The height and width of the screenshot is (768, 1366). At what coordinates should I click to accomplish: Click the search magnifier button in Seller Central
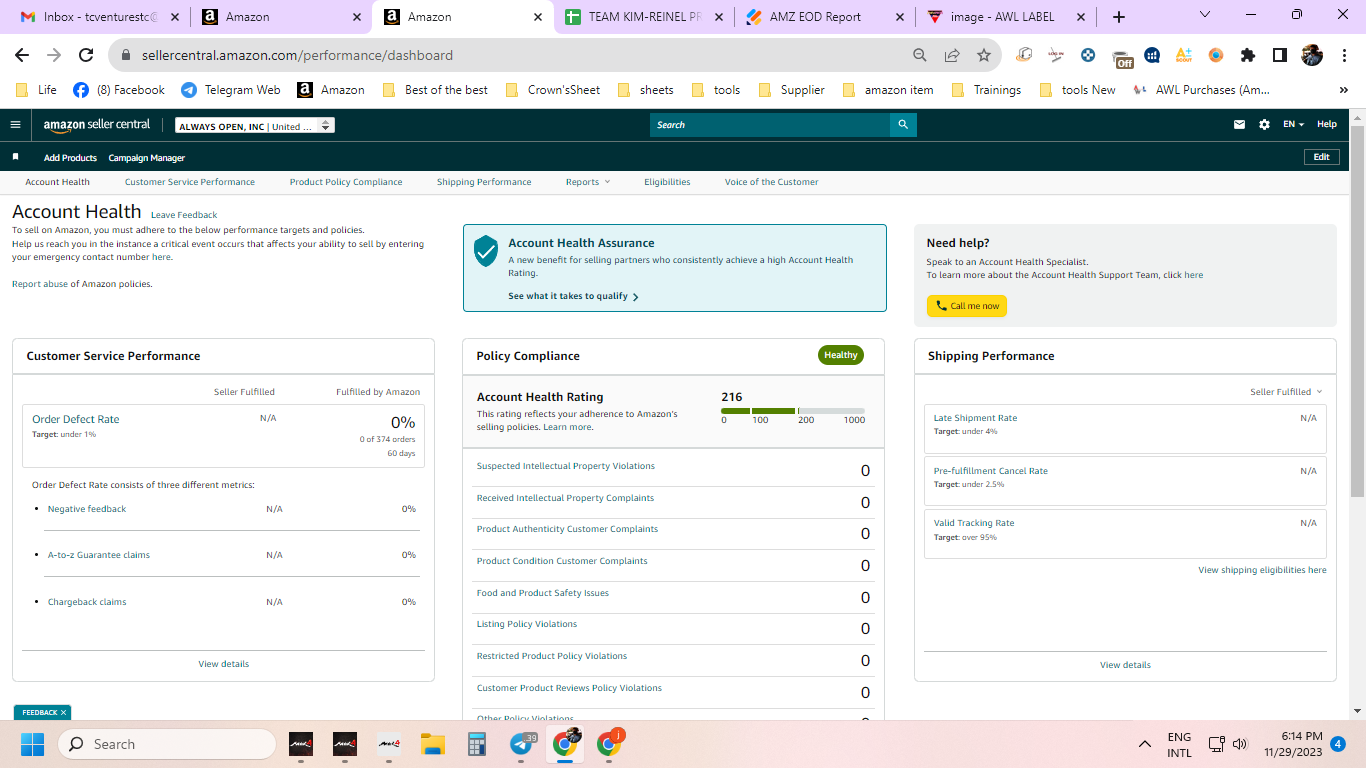coord(903,125)
